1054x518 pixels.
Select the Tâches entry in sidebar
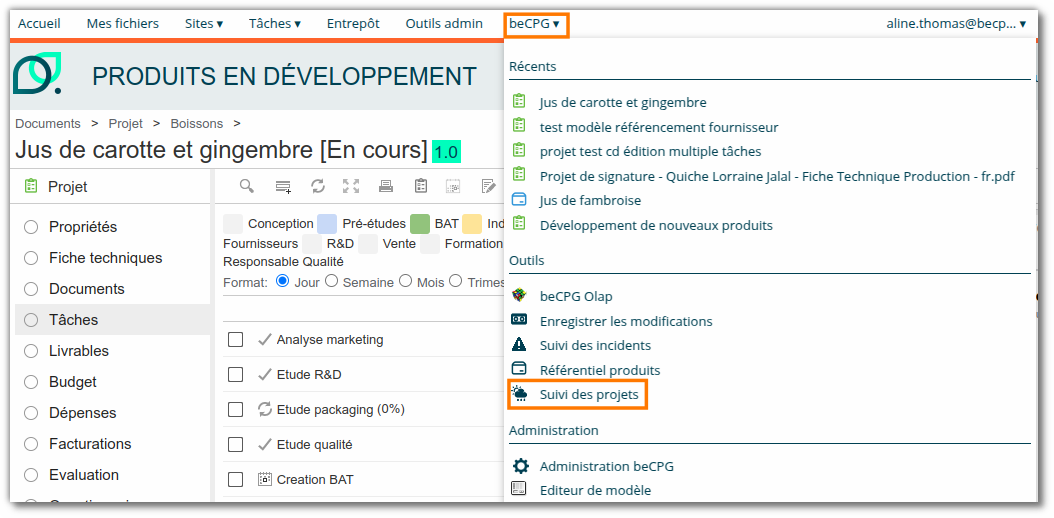112,320
